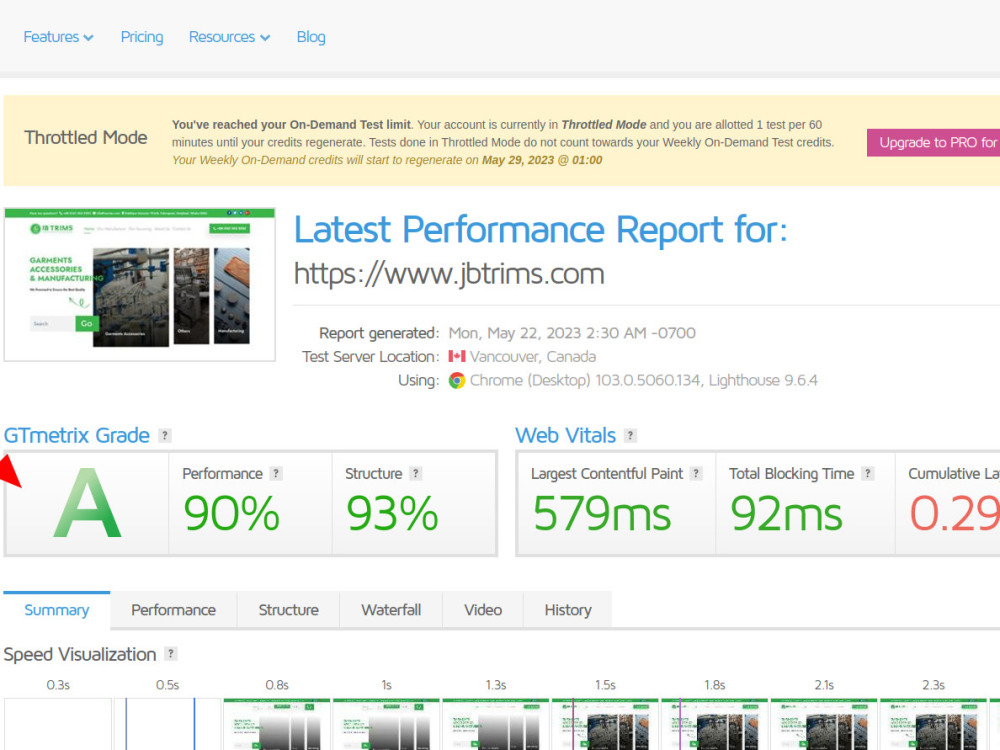1000x750 pixels.
Task: Open the Features dropdown menu
Action: coord(58,37)
